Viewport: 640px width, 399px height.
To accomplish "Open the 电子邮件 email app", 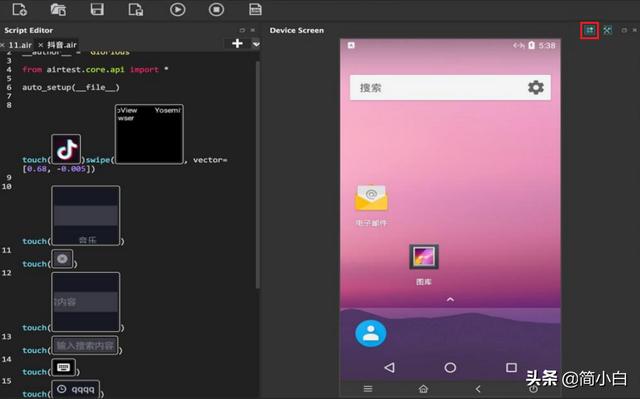I will [x=371, y=205].
